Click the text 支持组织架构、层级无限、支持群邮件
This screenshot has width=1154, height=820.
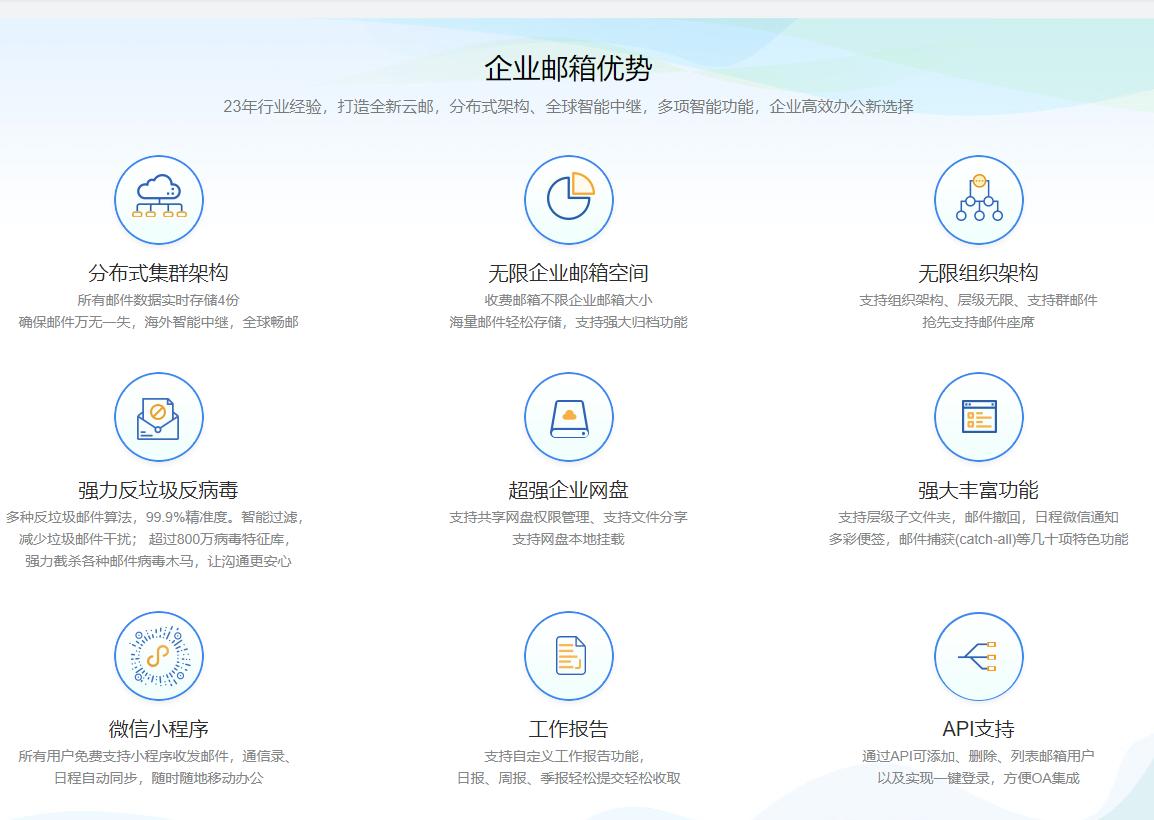(x=978, y=300)
